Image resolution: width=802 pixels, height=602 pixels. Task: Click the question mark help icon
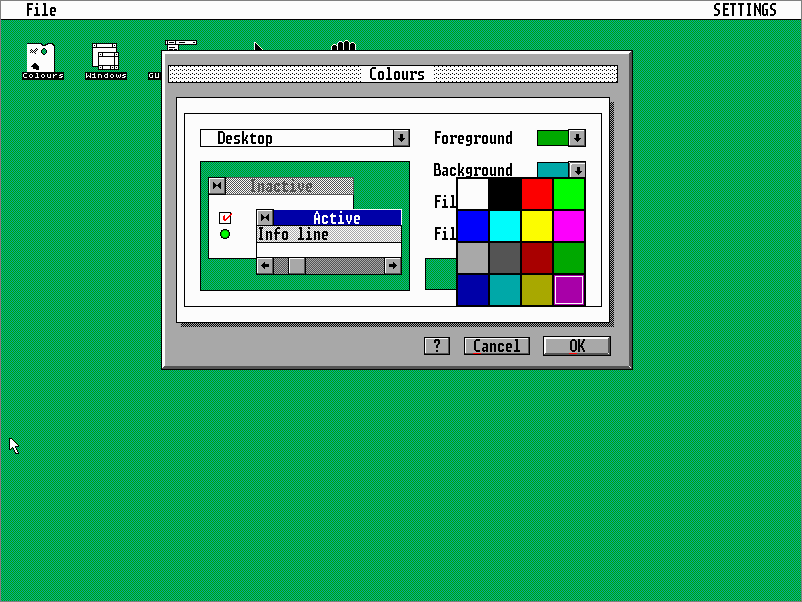[x=437, y=345]
